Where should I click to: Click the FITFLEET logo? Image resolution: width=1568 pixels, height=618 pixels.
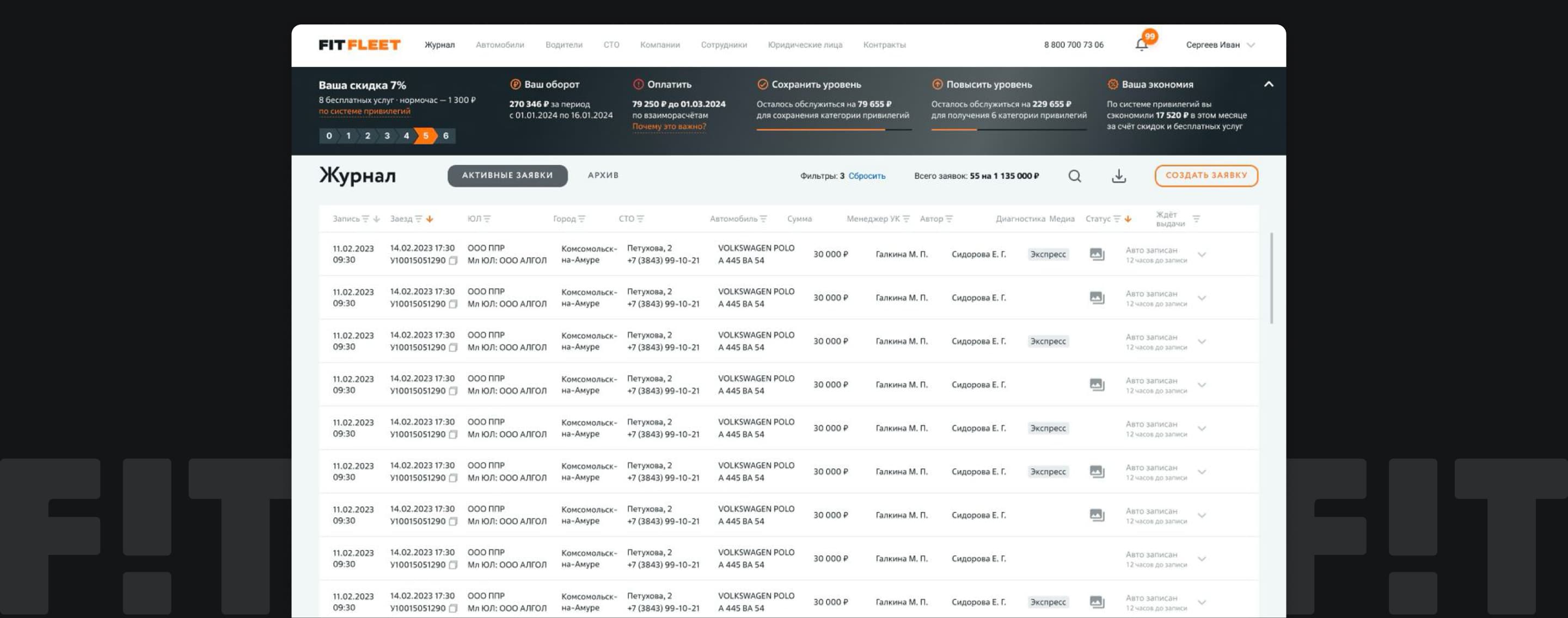point(359,45)
